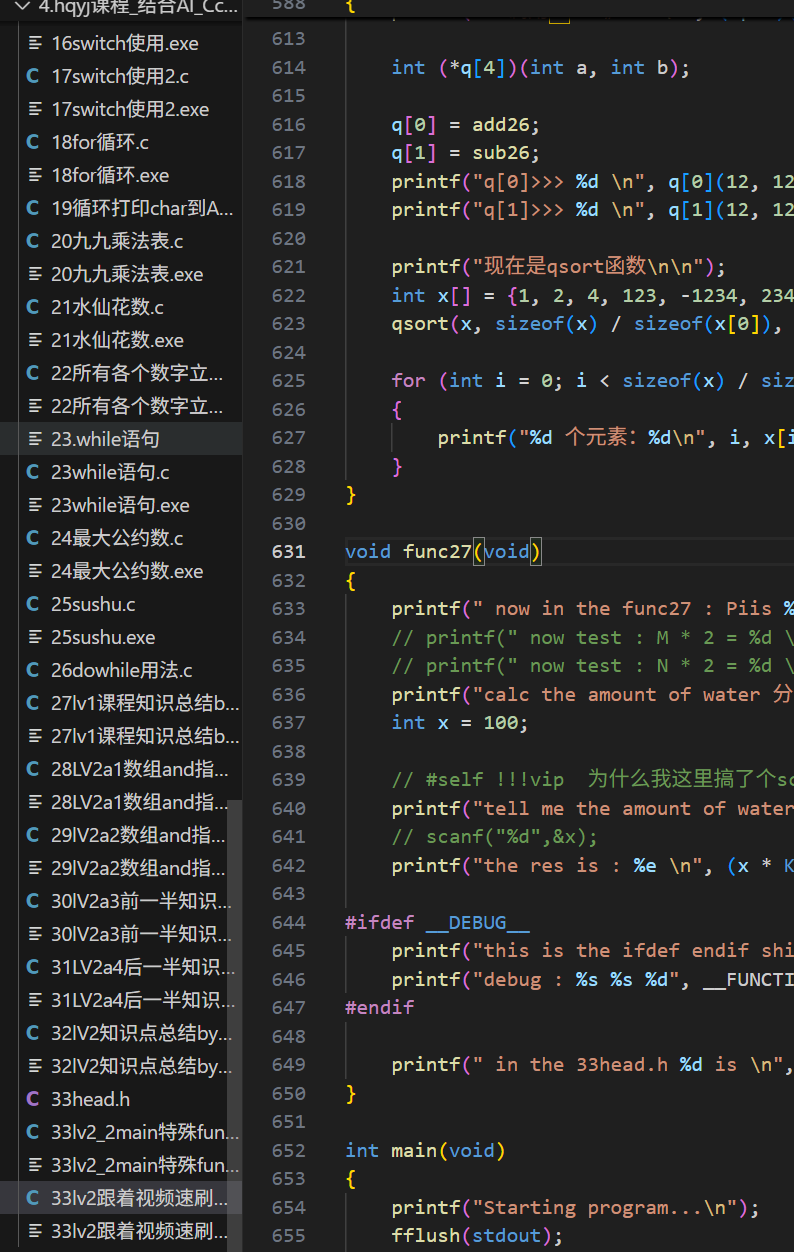Click the C icon beside 32lV2知识点总结by...

(x=33, y=1033)
